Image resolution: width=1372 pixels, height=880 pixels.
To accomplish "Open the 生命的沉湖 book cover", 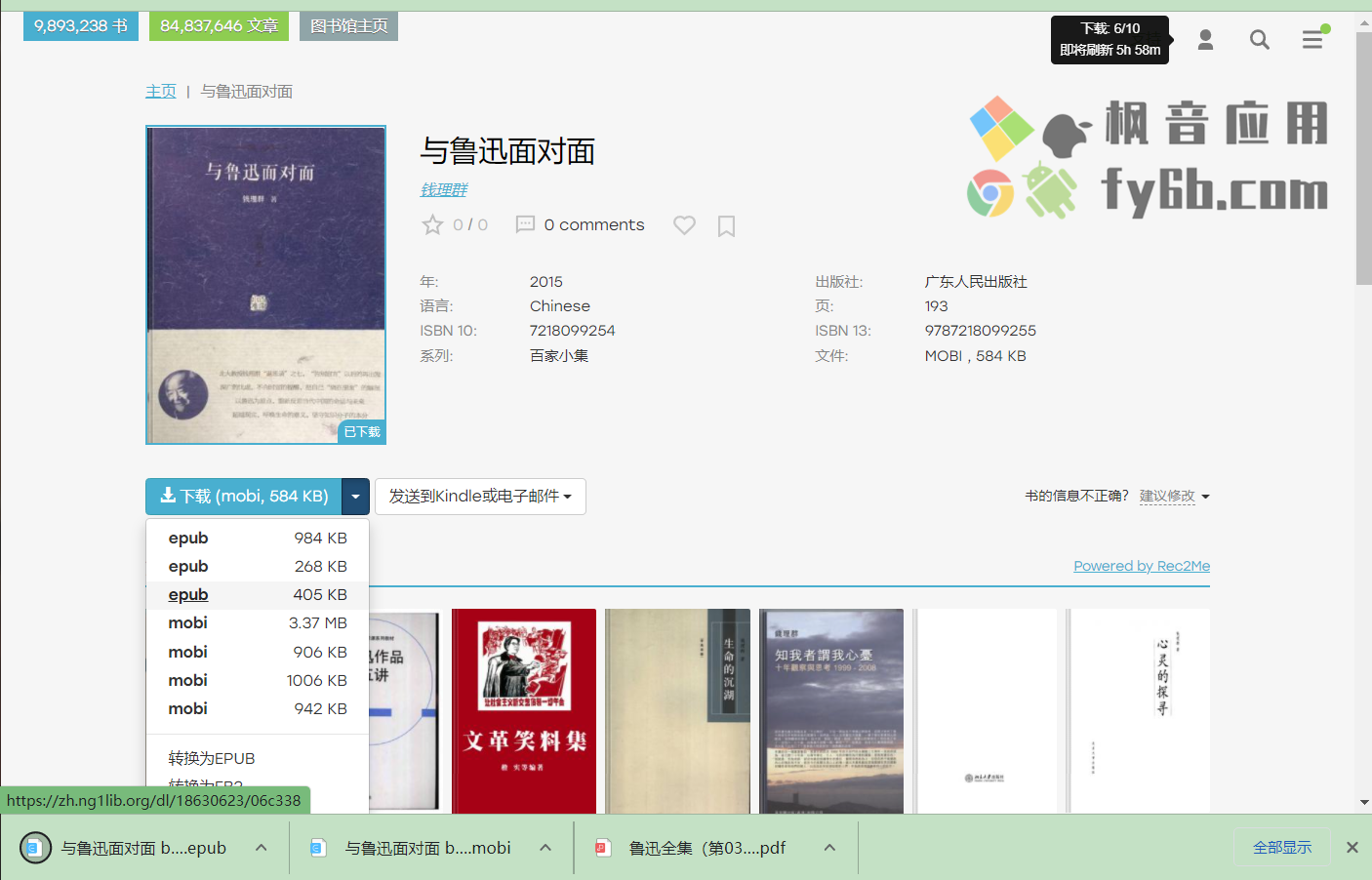I will point(677,710).
